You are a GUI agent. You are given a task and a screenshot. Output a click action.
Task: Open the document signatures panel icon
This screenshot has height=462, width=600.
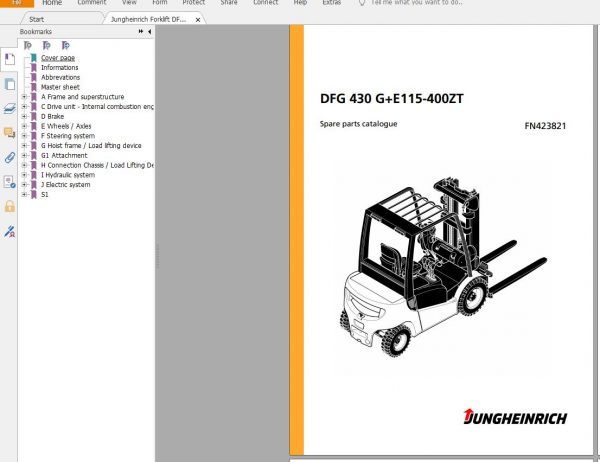(9, 182)
